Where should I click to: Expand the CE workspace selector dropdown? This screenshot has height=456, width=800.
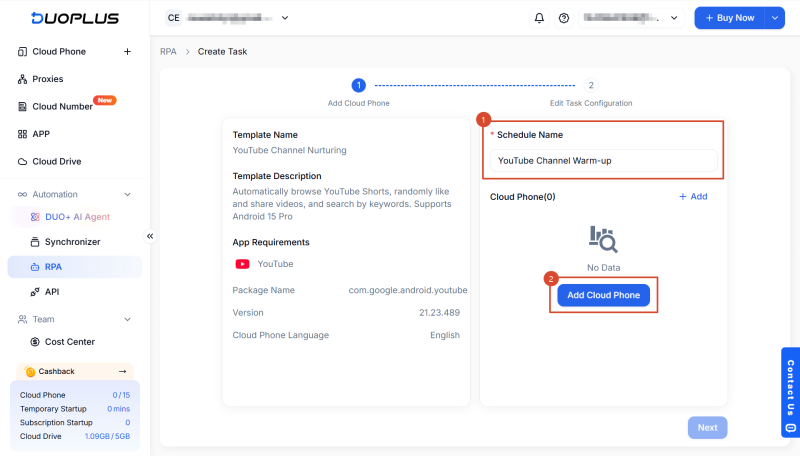tap(285, 18)
